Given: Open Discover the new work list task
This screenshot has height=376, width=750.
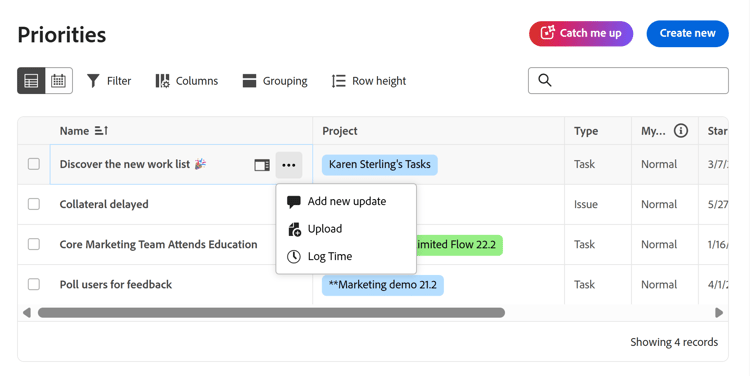Looking at the screenshot, I should coord(125,164).
